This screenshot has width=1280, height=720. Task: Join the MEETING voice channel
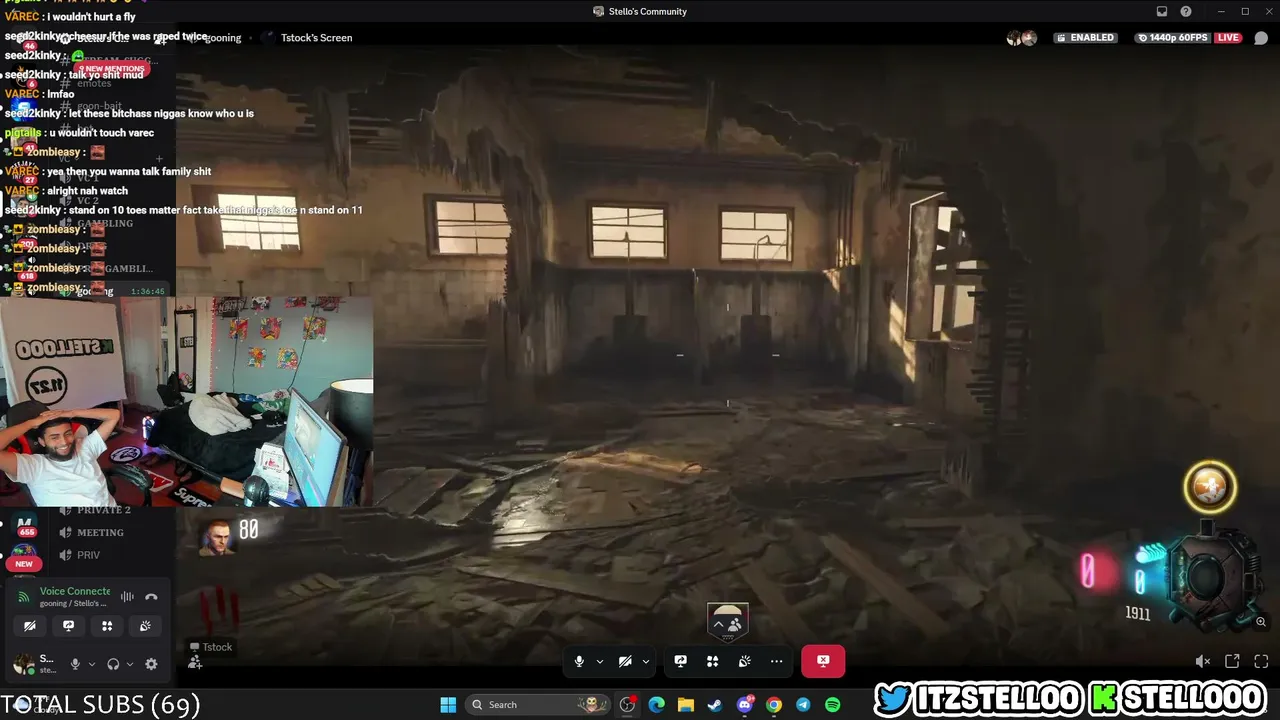click(x=100, y=533)
